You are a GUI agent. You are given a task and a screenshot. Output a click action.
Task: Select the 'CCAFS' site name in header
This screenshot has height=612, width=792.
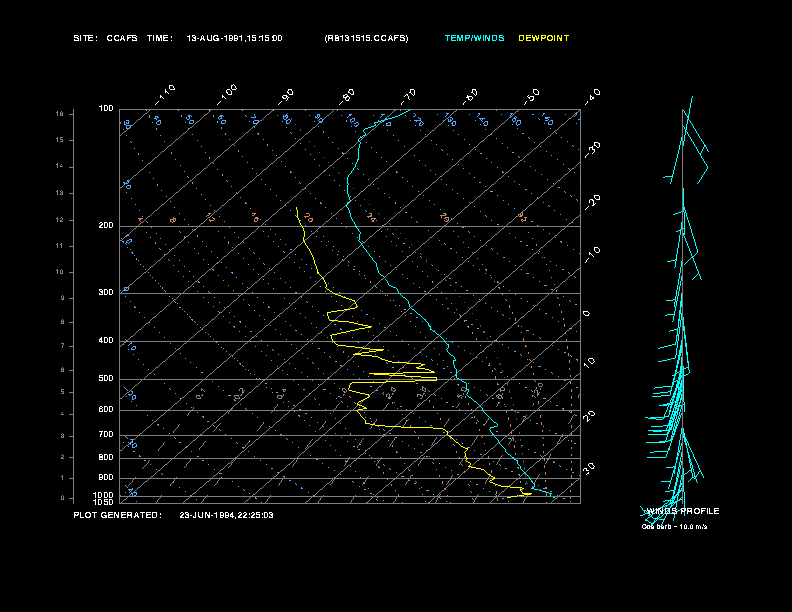point(122,38)
